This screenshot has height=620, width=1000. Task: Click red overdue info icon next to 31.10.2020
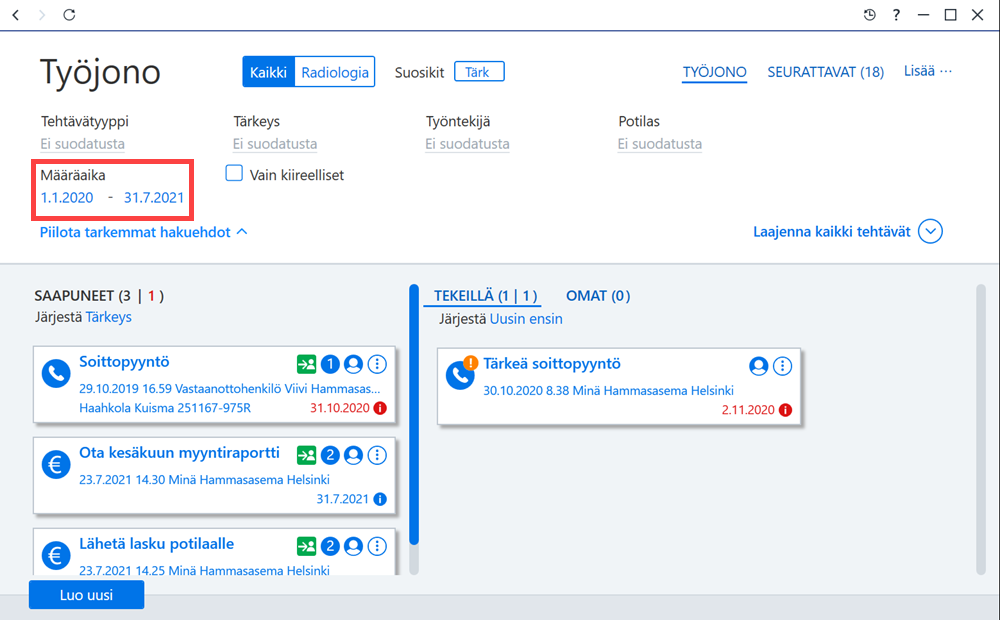click(380, 408)
